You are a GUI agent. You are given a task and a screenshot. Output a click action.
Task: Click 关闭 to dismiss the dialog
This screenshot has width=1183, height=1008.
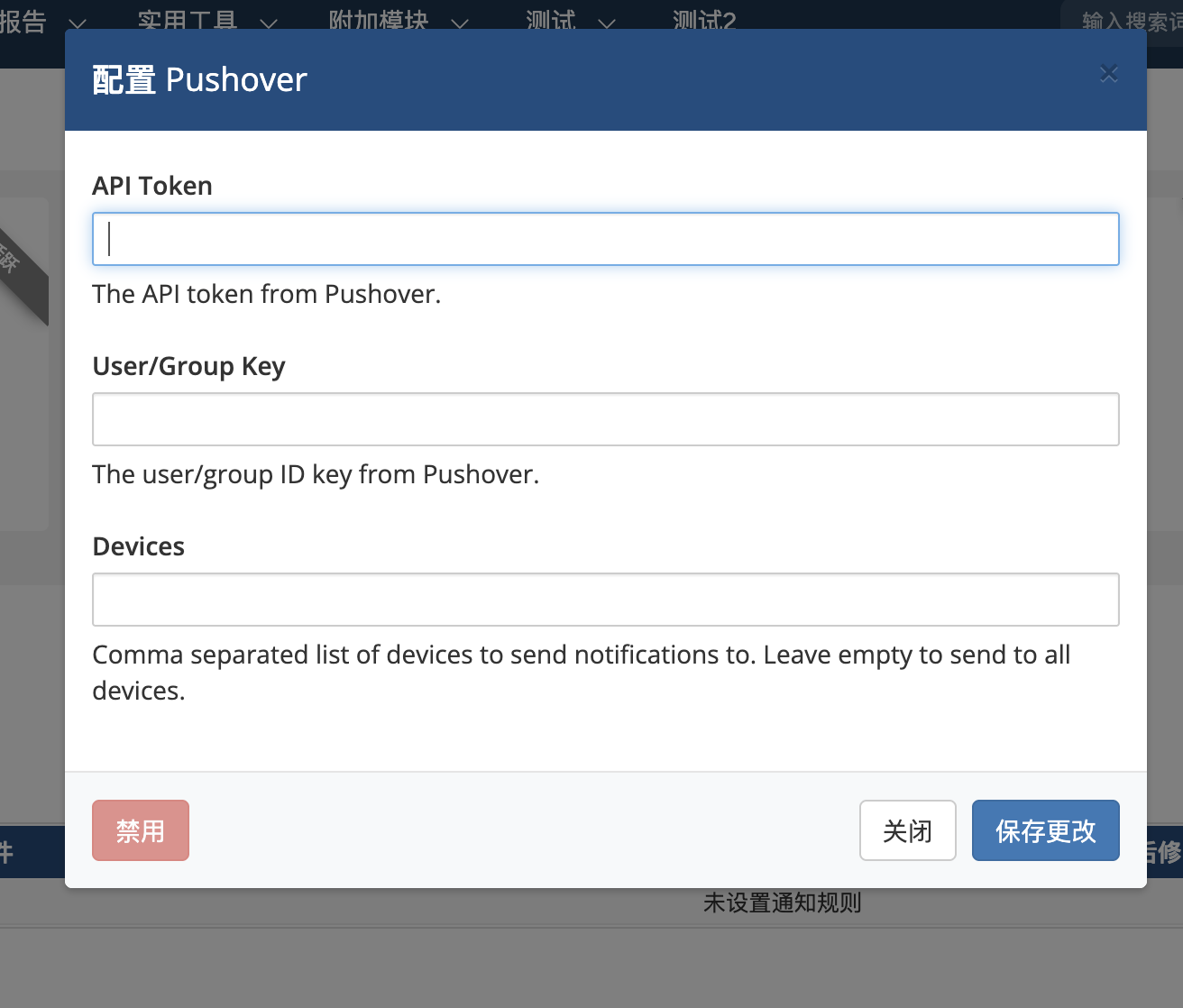(907, 830)
